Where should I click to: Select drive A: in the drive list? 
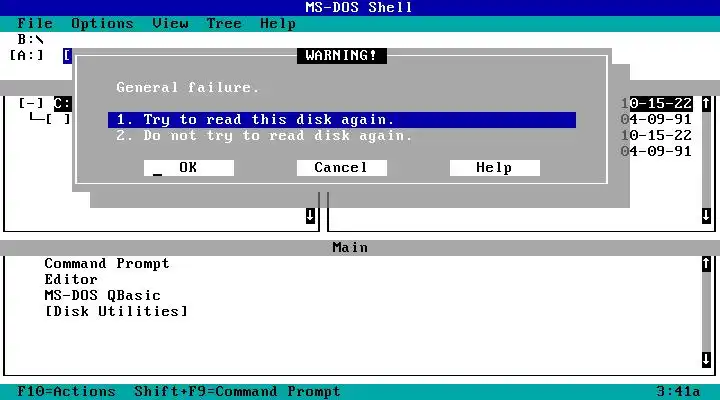[x=27, y=56]
